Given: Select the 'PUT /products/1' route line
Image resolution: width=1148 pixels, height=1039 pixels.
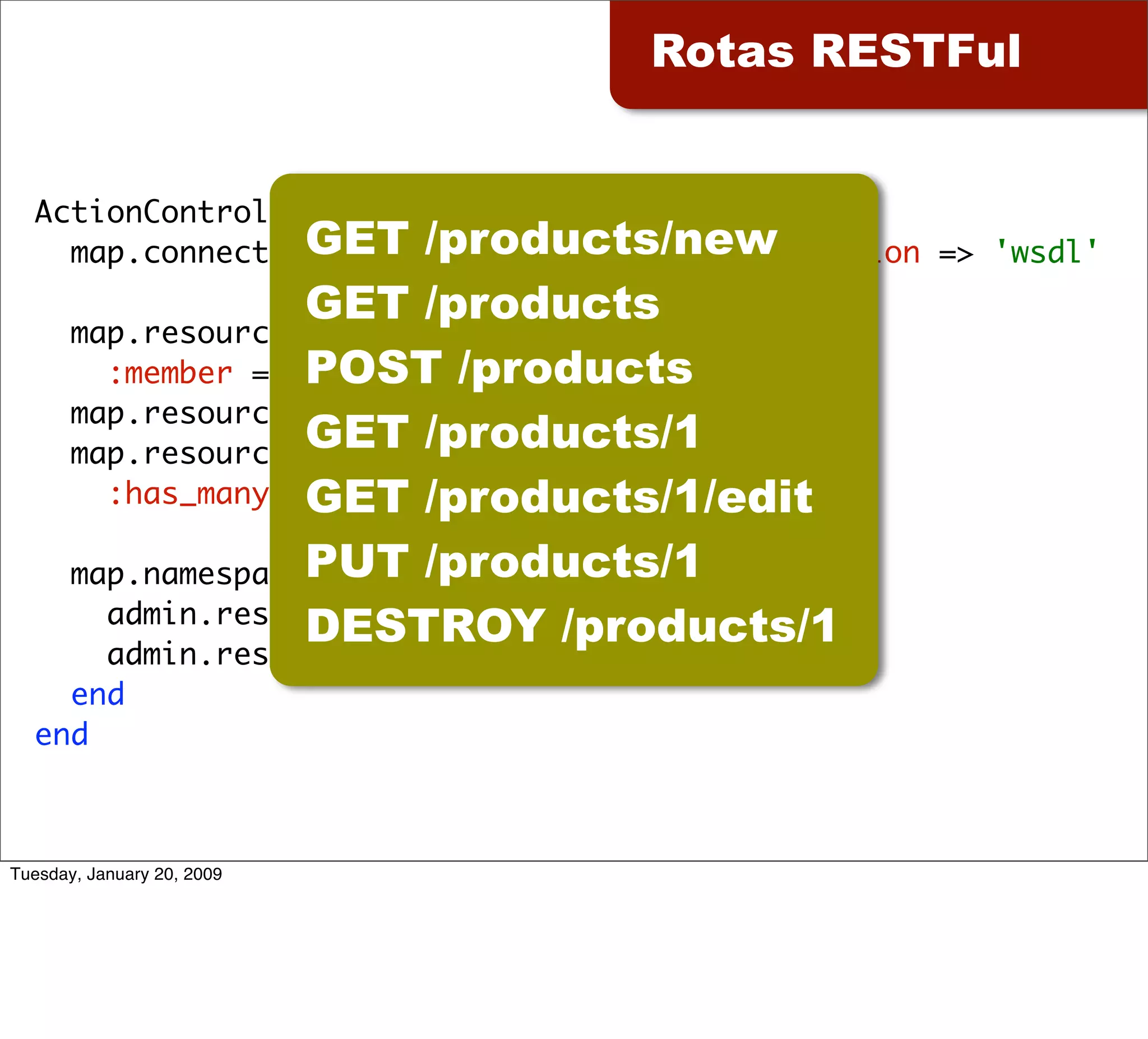Looking at the screenshot, I should pyautogui.click(x=502, y=562).
